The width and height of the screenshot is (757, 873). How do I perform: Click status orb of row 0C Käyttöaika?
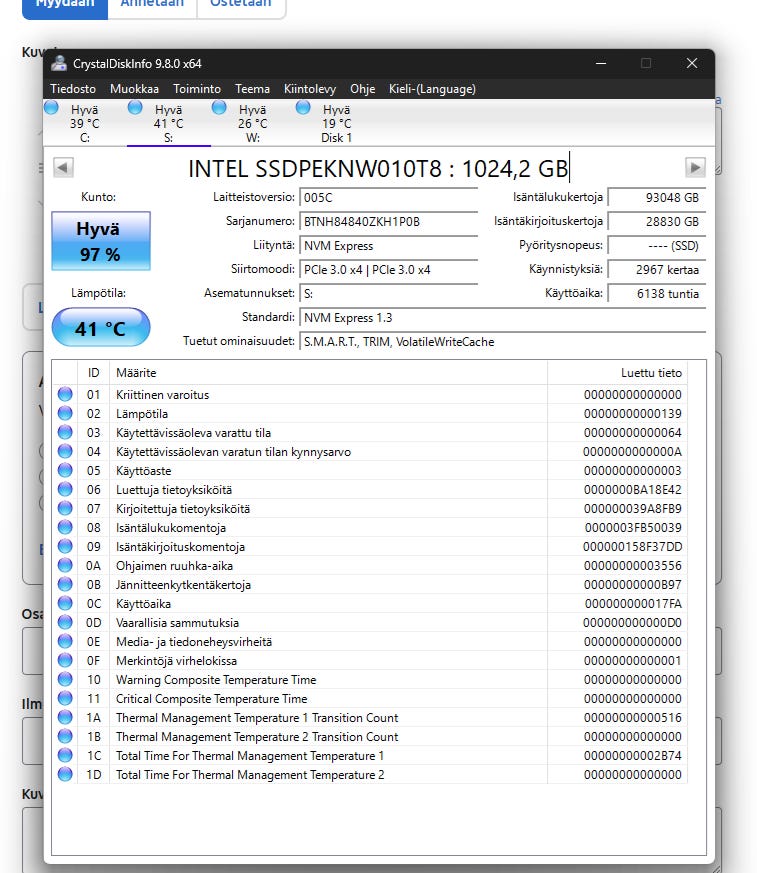(x=65, y=603)
